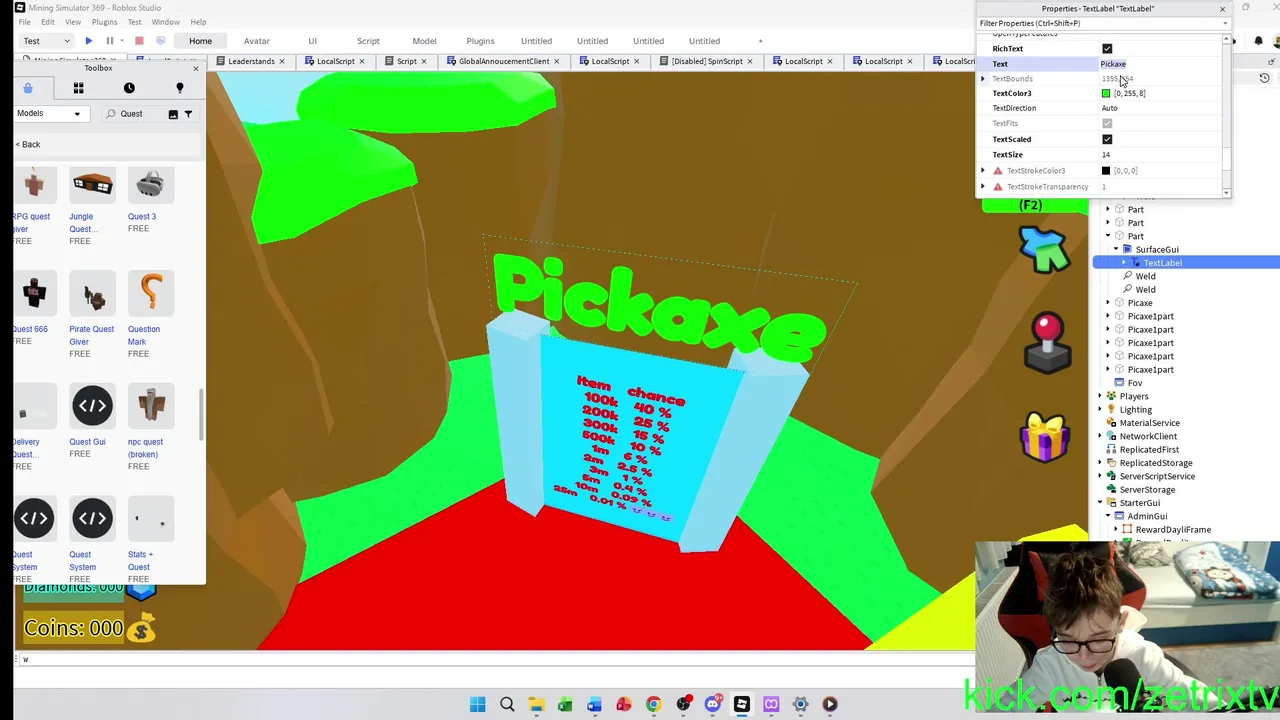
Task: Close the Leaderstands tab
Action: pos(281,61)
